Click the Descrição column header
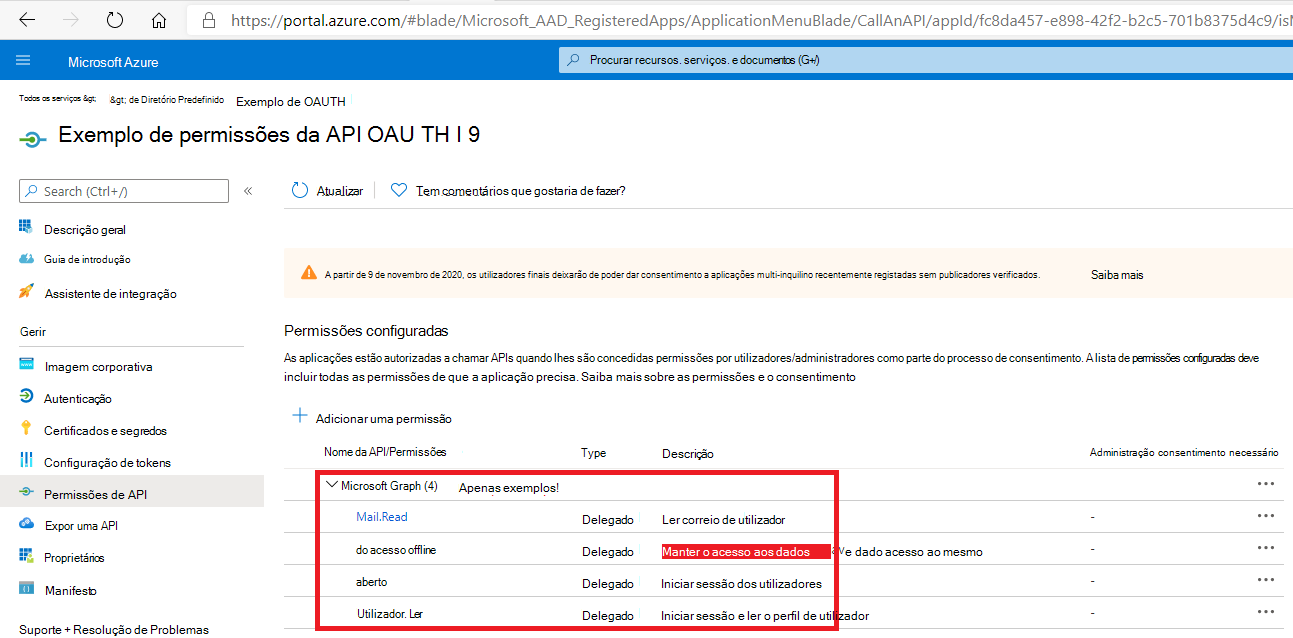This screenshot has width=1293, height=638. (688, 453)
